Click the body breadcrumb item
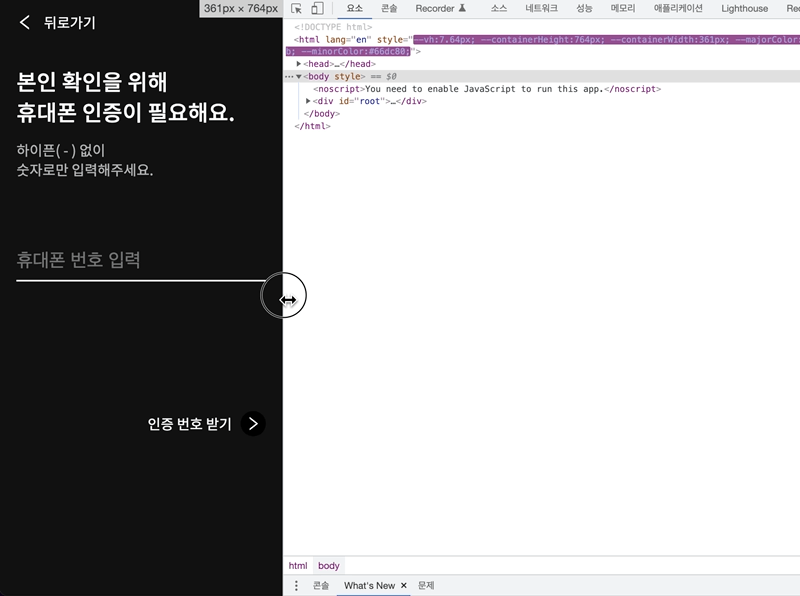 coord(329,565)
